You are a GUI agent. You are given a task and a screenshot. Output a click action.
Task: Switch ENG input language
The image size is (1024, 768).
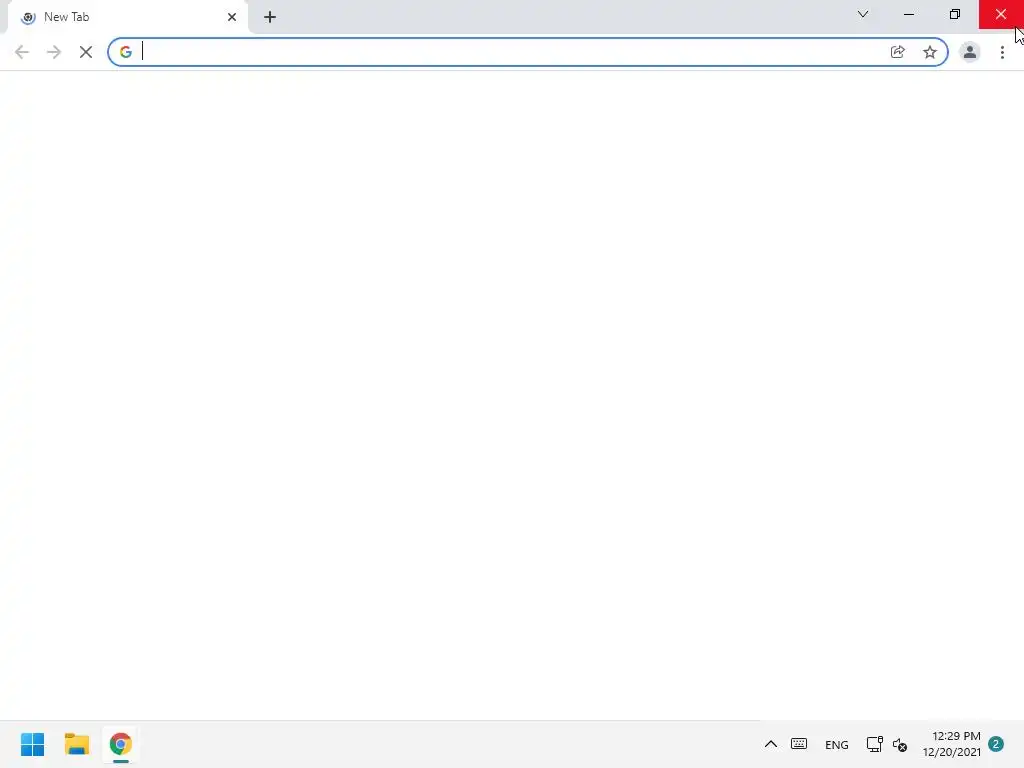[837, 744]
